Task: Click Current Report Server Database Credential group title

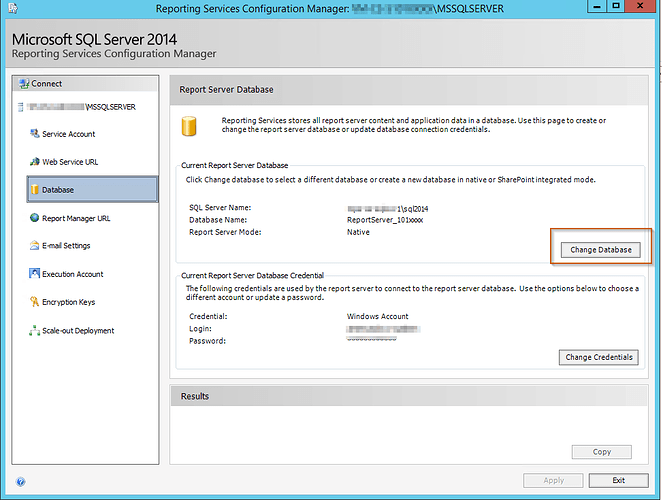Action: (252, 276)
